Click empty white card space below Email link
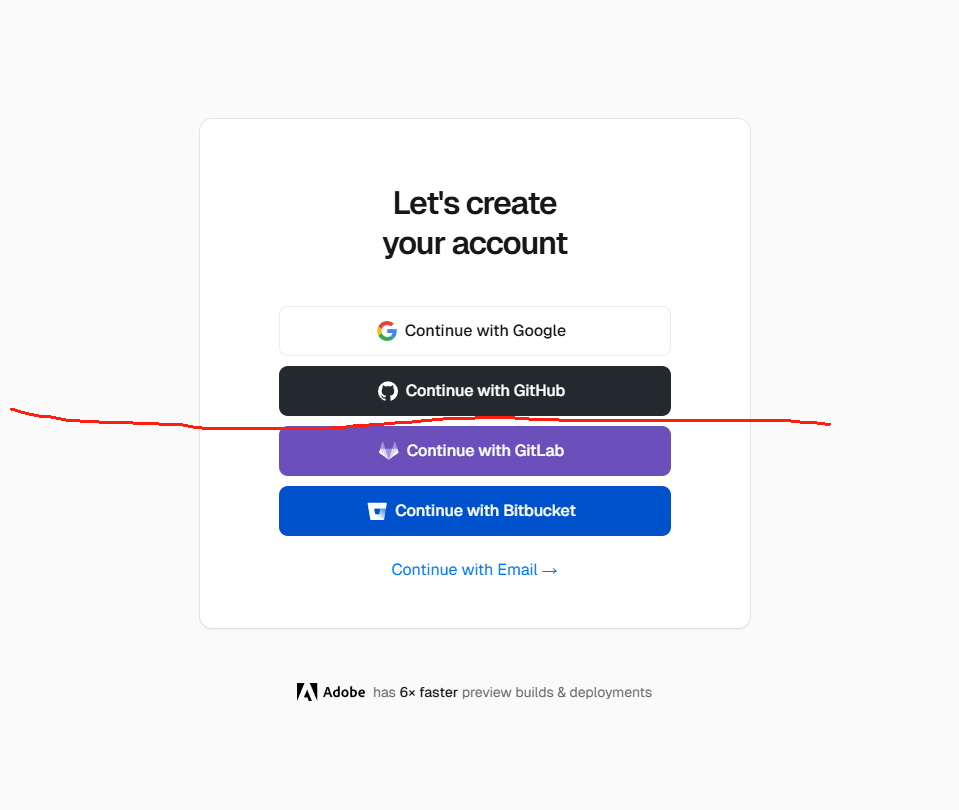This screenshot has height=810, width=959. coord(475,603)
